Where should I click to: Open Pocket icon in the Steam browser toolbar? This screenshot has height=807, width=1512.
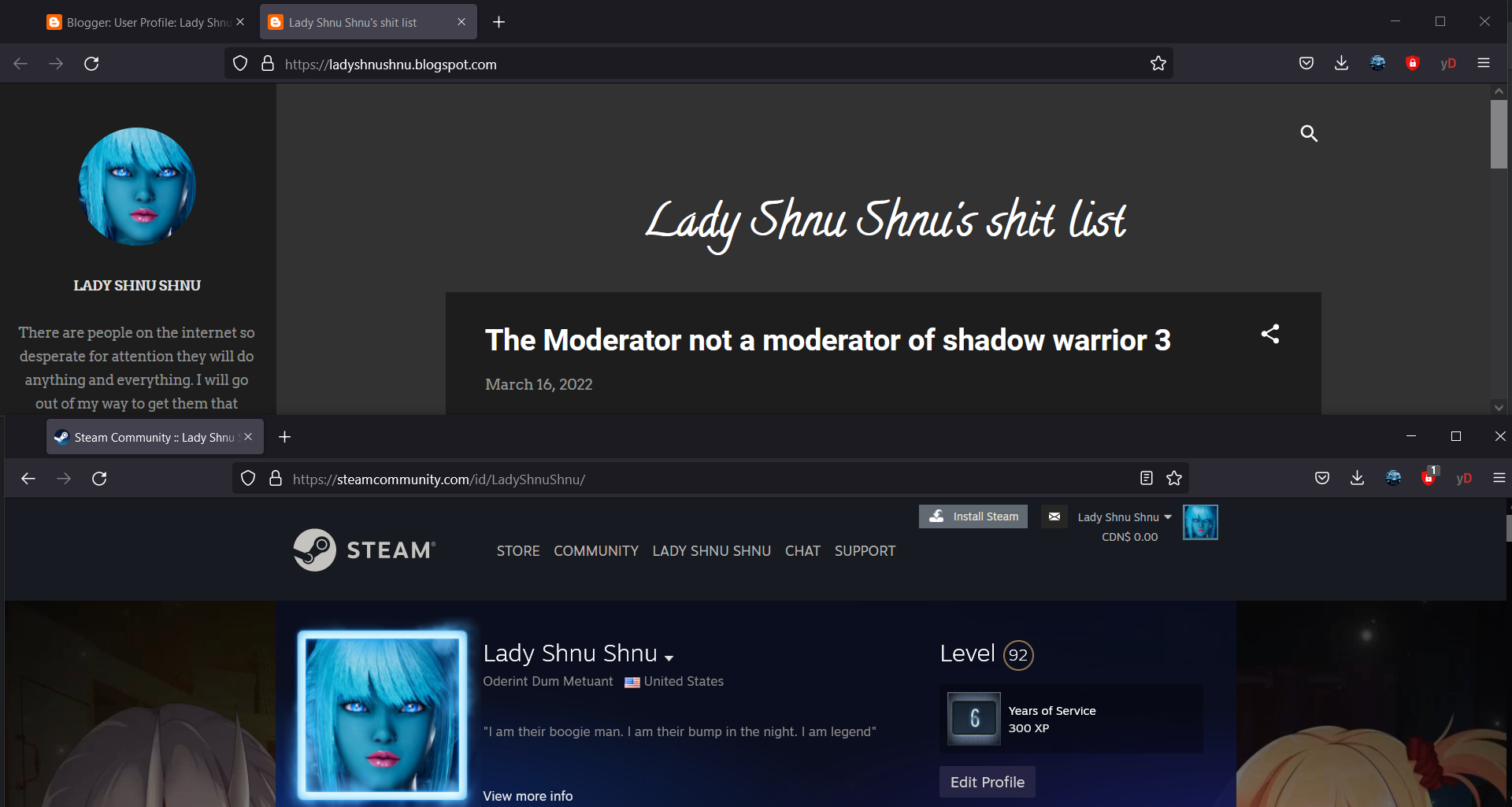(x=1322, y=479)
